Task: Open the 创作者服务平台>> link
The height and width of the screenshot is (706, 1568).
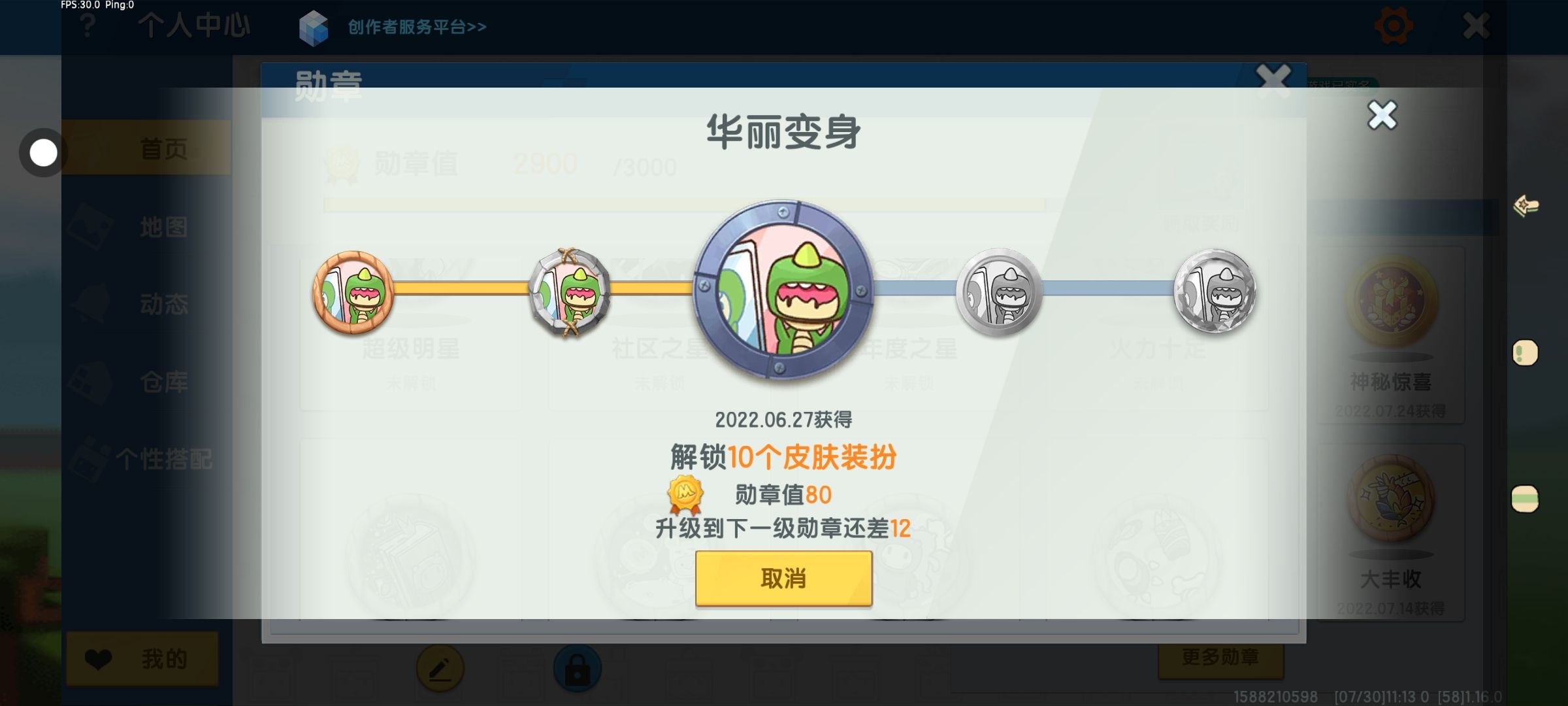Action: pos(417,27)
